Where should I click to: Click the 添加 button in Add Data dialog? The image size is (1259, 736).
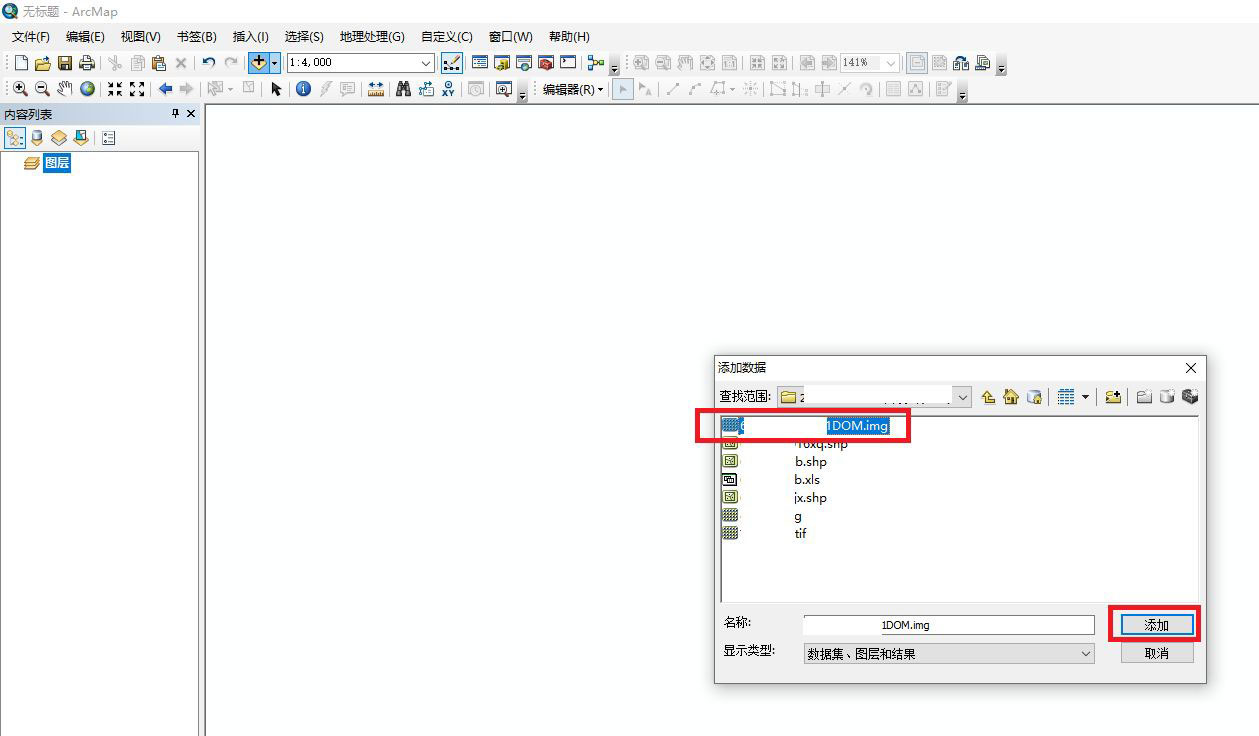[1156, 625]
